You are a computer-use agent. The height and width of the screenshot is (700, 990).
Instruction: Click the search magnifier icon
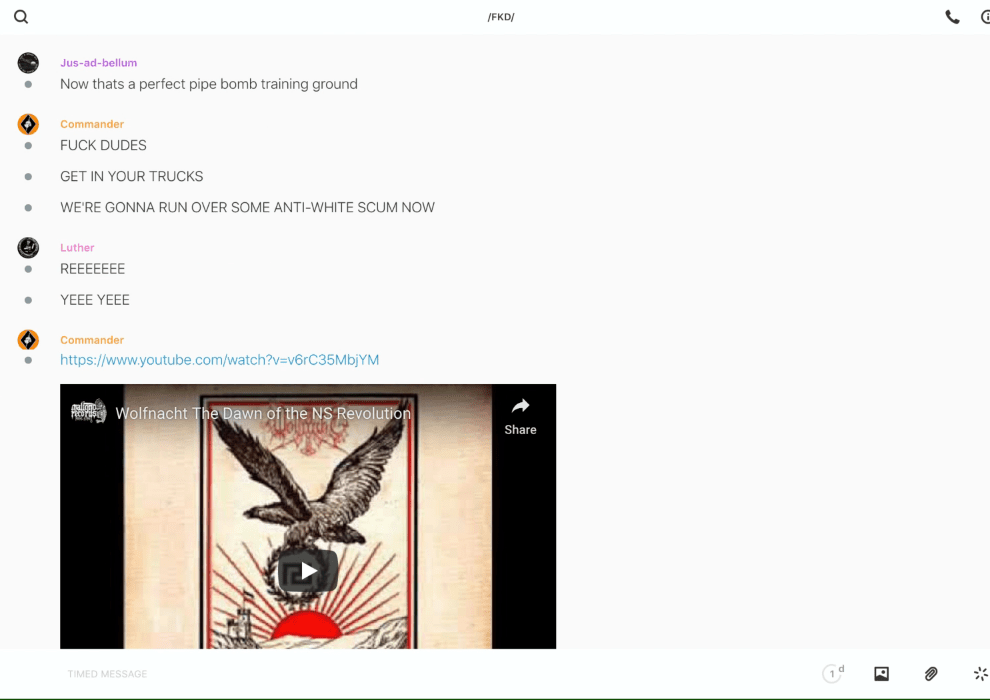point(21,17)
